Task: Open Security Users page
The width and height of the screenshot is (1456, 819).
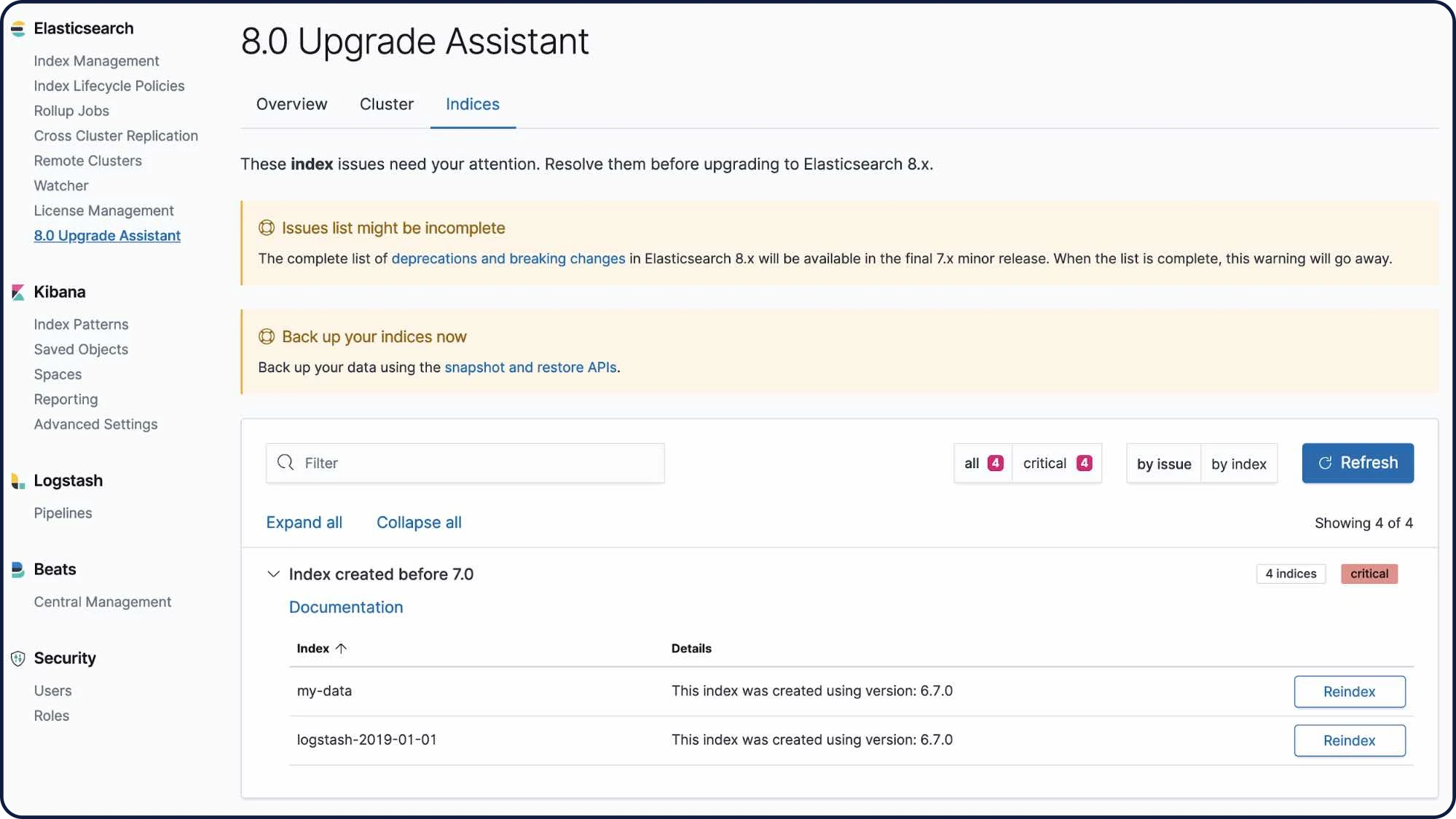Action: click(52, 691)
